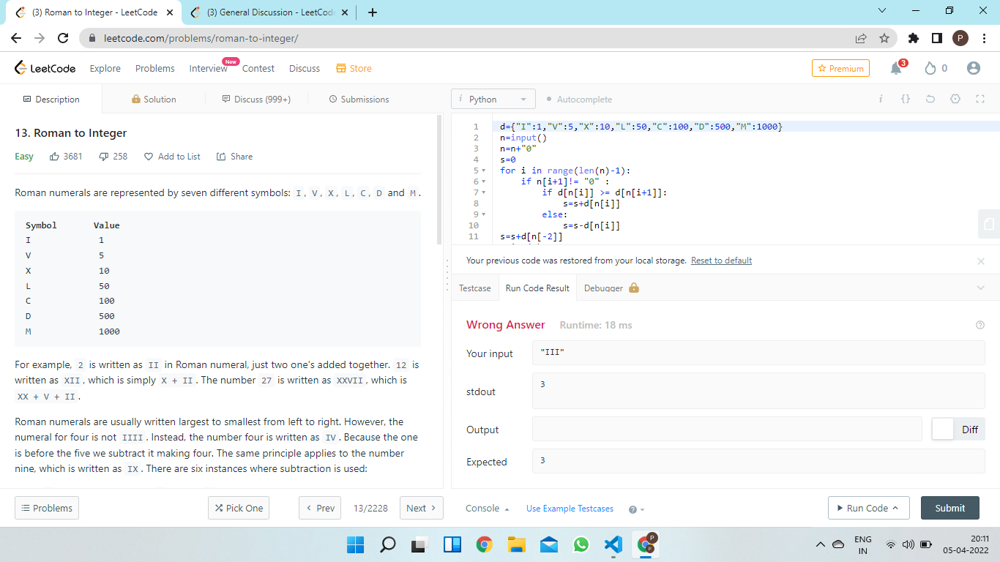Click the Premium button
The height and width of the screenshot is (562, 1000).
[x=841, y=68]
